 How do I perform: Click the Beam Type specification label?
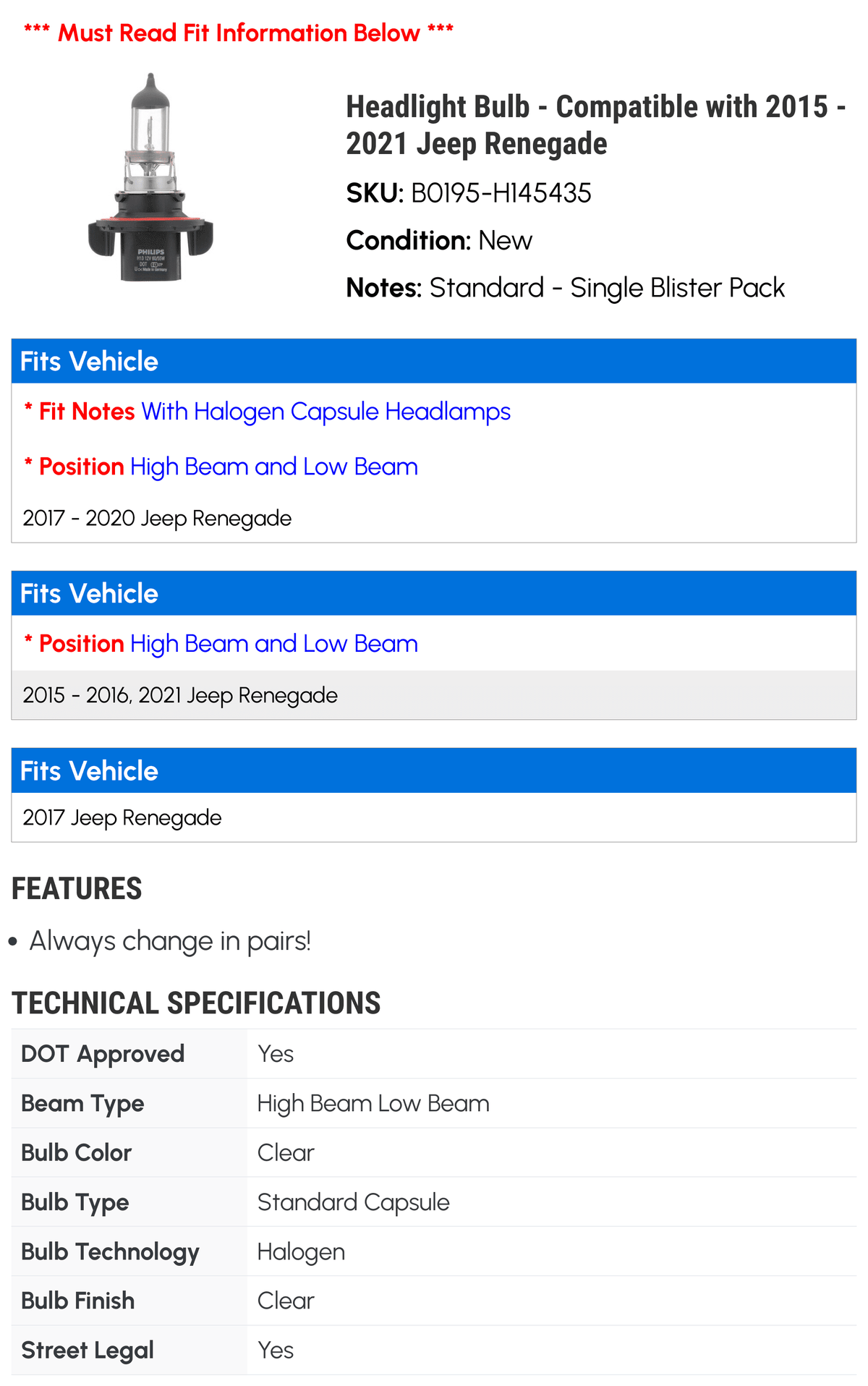pyautogui.click(x=82, y=1103)
